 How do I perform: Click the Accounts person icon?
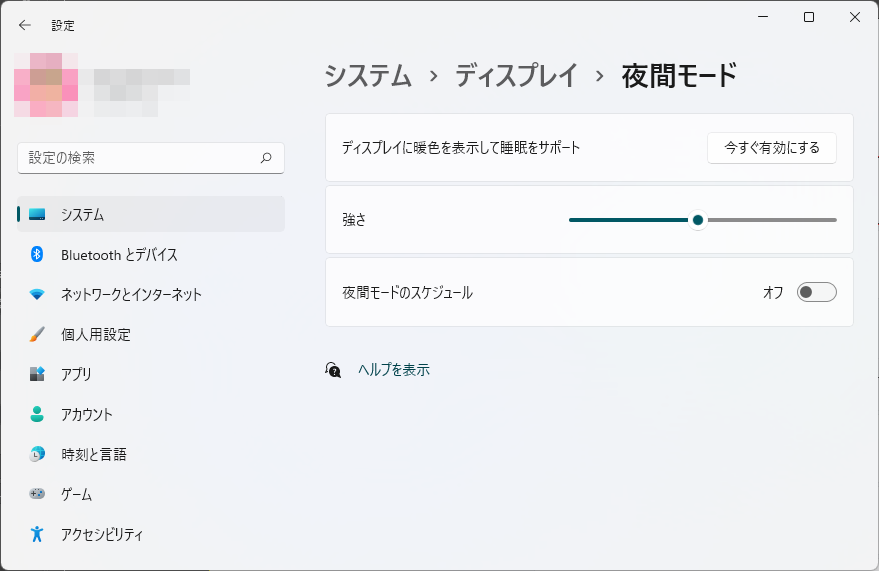pyautogui.click(x=37, y=414)
